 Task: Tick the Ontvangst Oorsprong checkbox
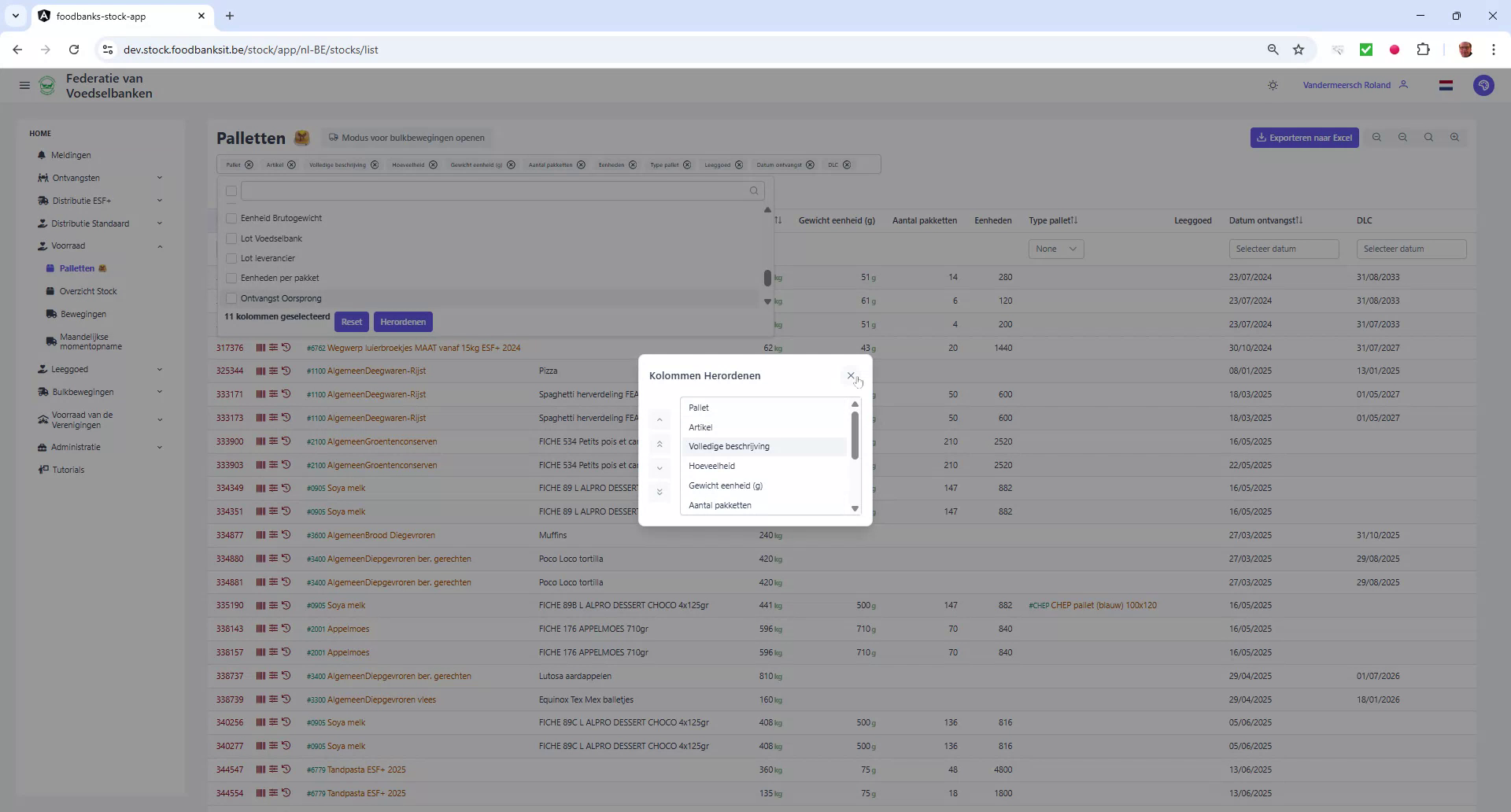pyautogui.click(x=231, y=298)
